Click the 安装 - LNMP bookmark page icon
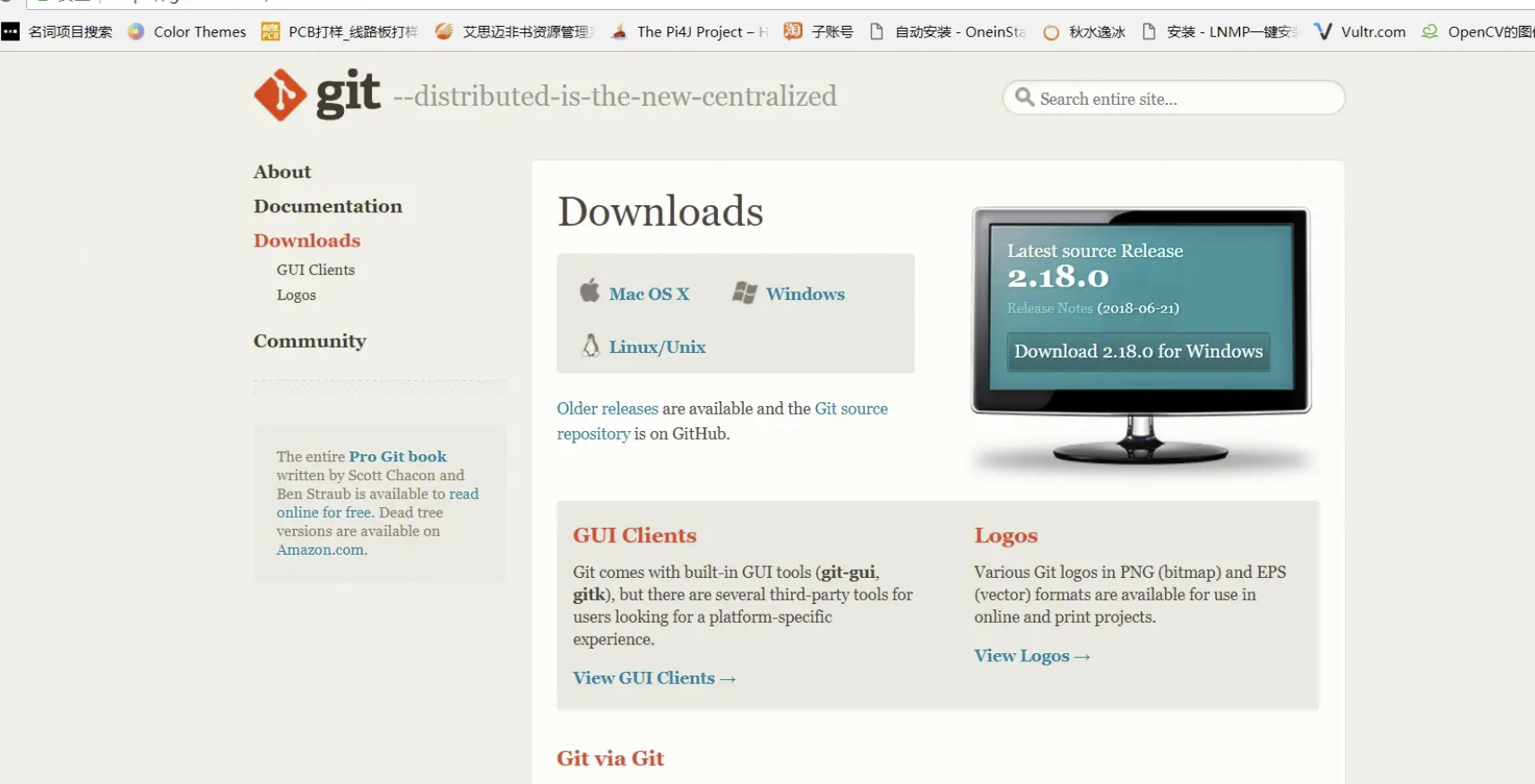 coord(1149,31)
